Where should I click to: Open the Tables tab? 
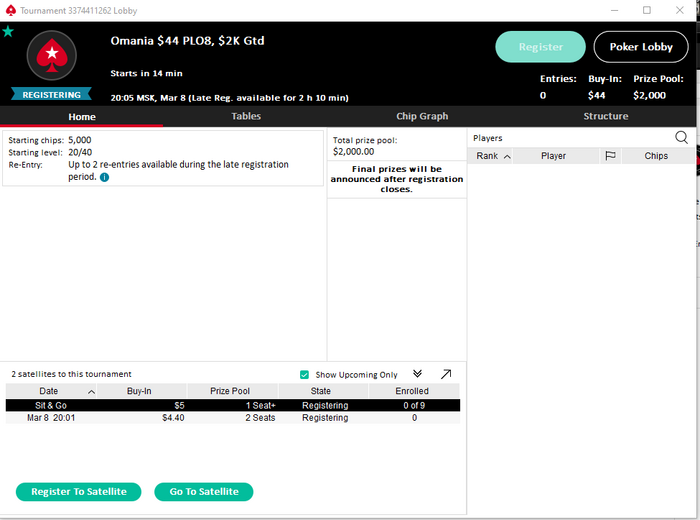point(246,116)
